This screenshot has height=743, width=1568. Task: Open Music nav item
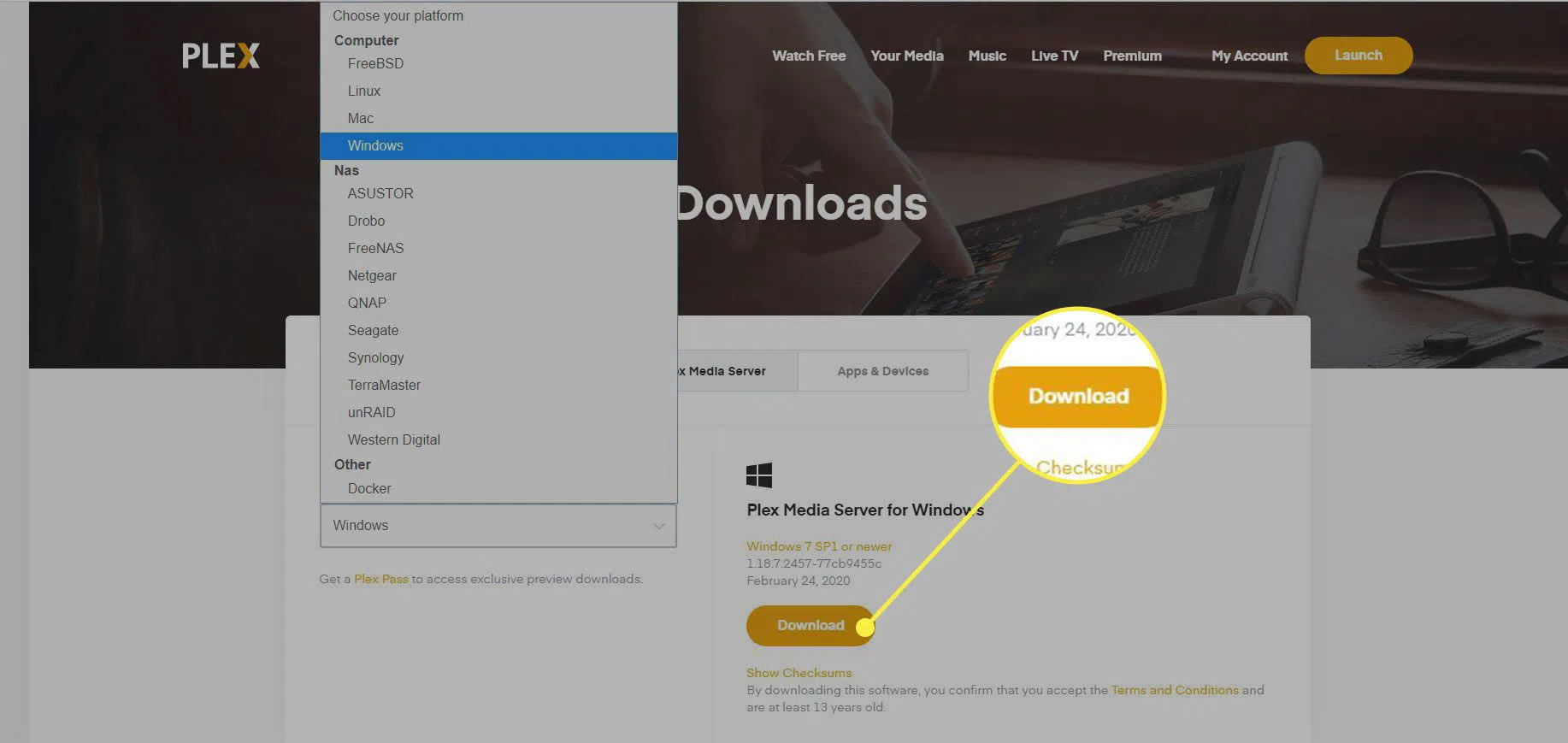(x=987, y=56)
